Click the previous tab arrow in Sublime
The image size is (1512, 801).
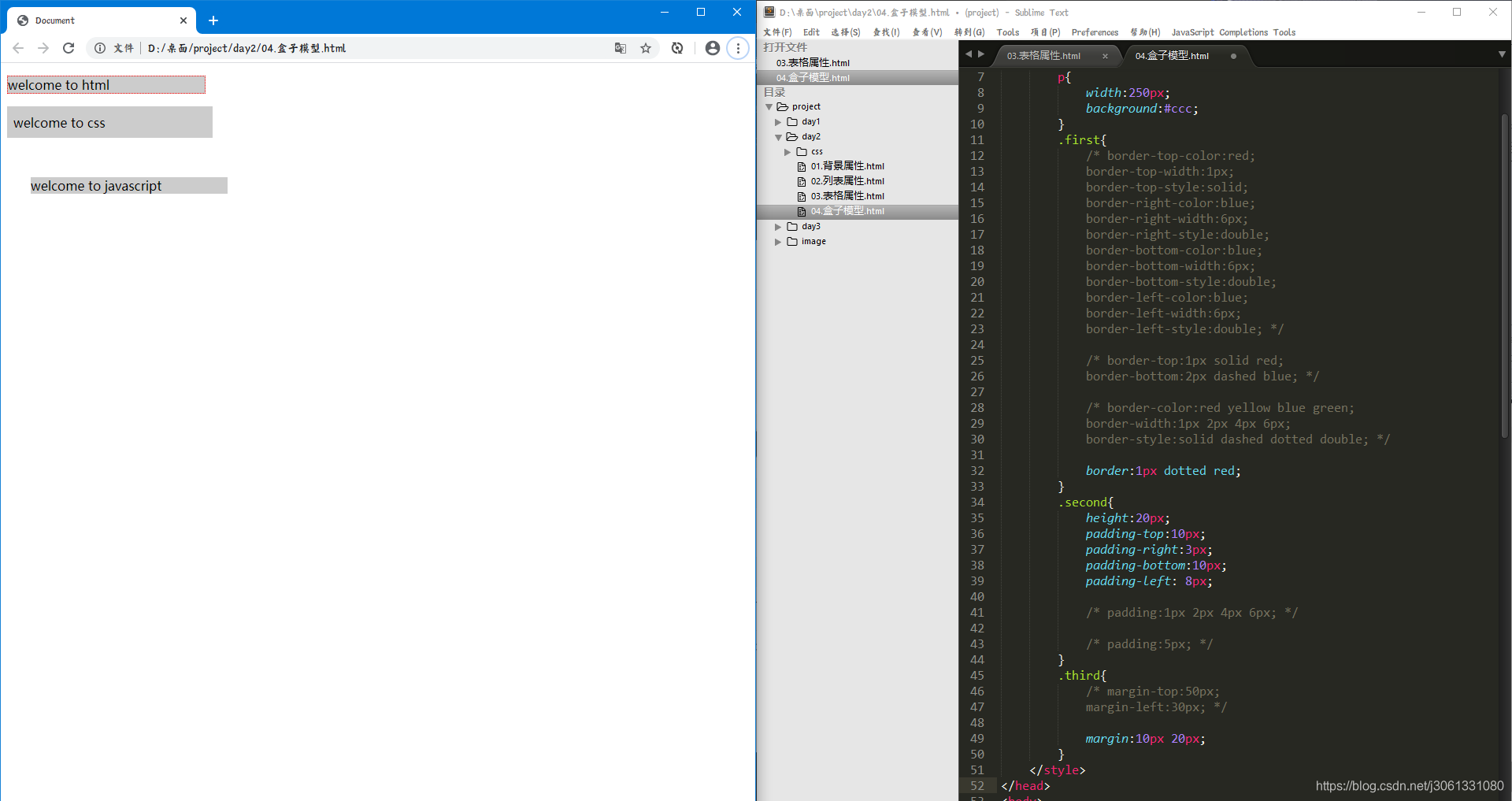click(969, 54)
